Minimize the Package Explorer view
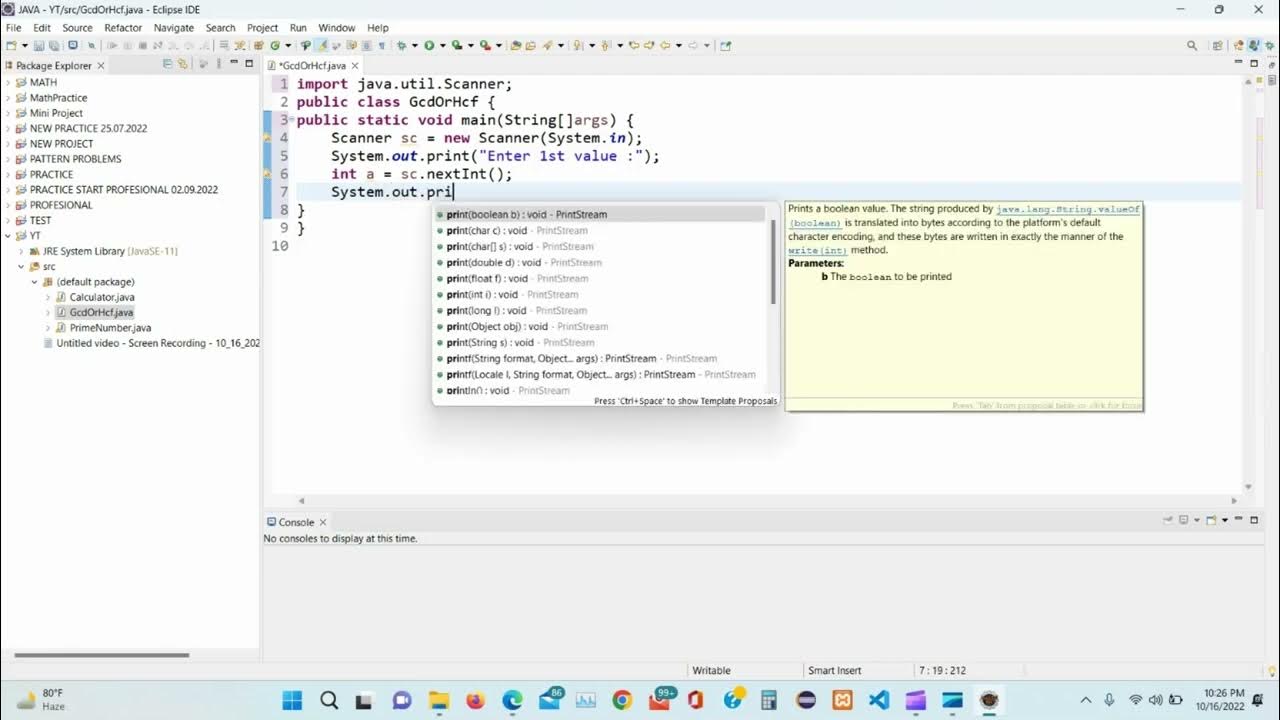The image size is (1280, 720). tap(234, 62)
